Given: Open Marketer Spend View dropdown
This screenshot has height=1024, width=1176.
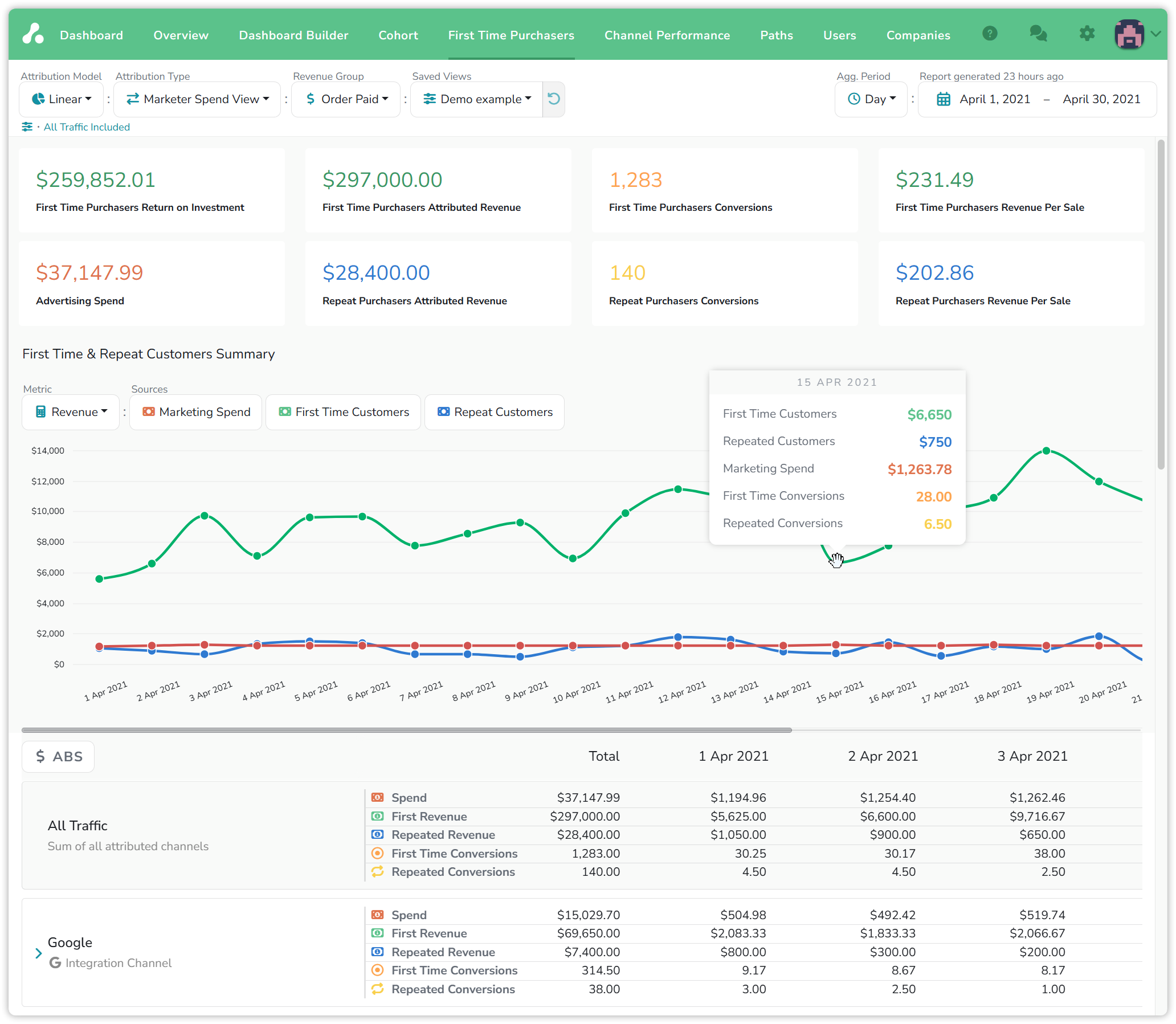Looking at the screenshot, I should [x=197, y=99].
